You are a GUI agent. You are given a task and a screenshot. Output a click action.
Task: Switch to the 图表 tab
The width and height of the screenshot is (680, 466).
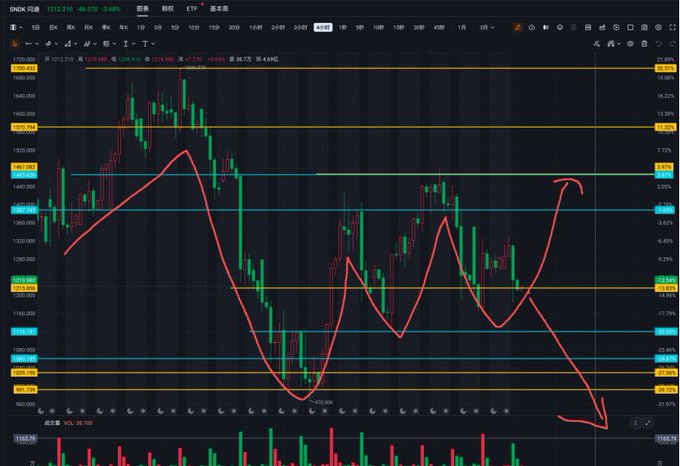143,9
